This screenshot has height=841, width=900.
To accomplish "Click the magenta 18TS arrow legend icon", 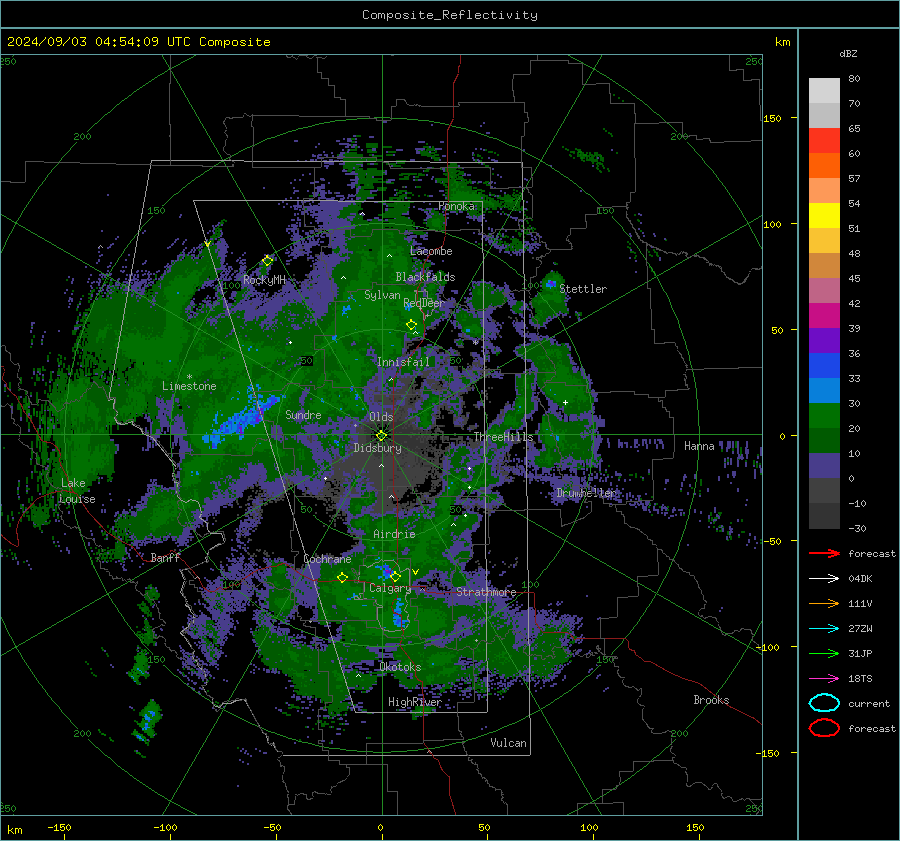I will point(824,679).
